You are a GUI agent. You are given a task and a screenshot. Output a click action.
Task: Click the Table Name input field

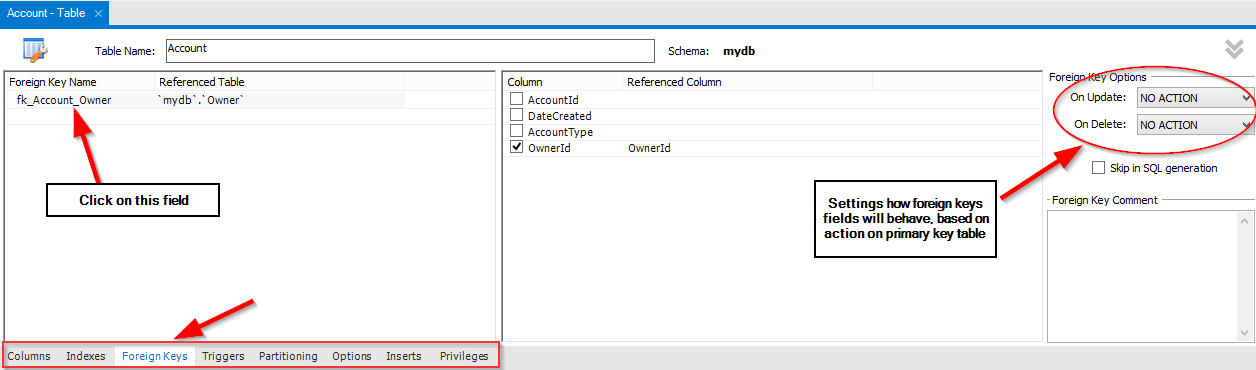pos(409,50)
